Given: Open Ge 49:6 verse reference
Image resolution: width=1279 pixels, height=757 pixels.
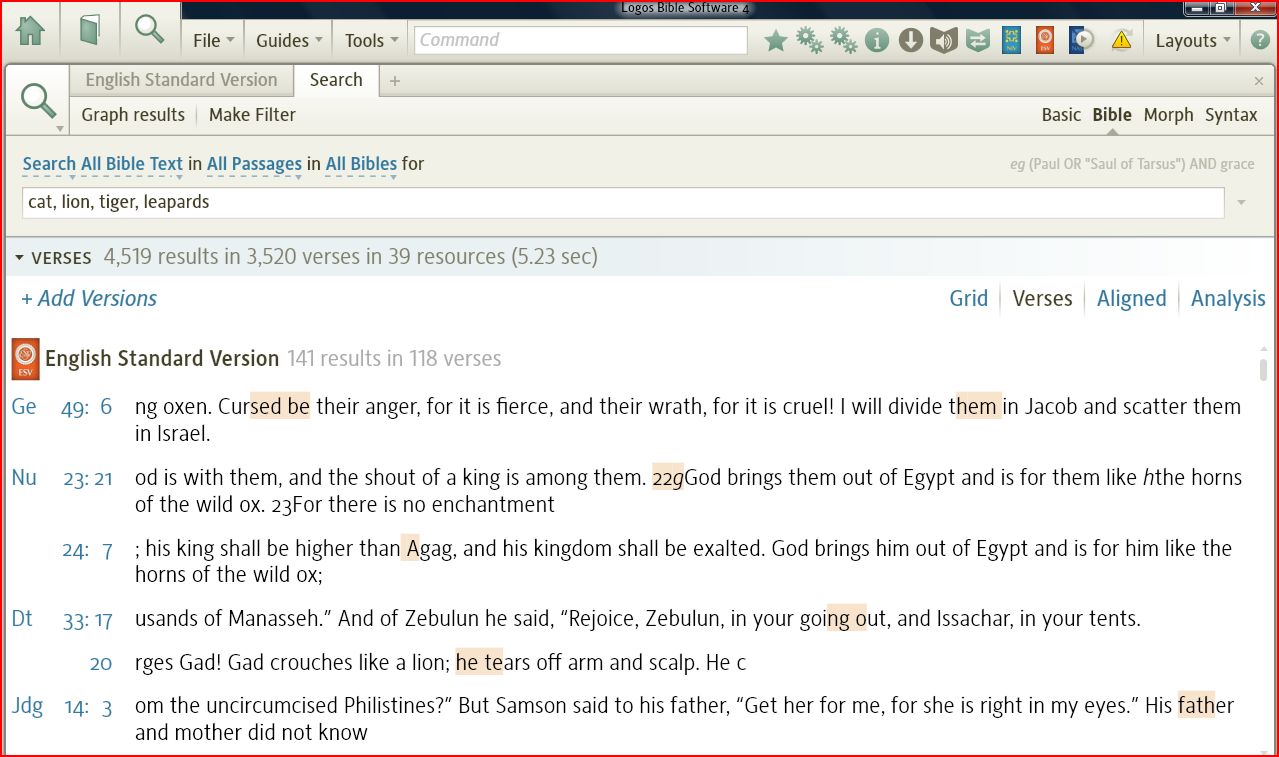Looking at the screenshot, I should [62, 407].
